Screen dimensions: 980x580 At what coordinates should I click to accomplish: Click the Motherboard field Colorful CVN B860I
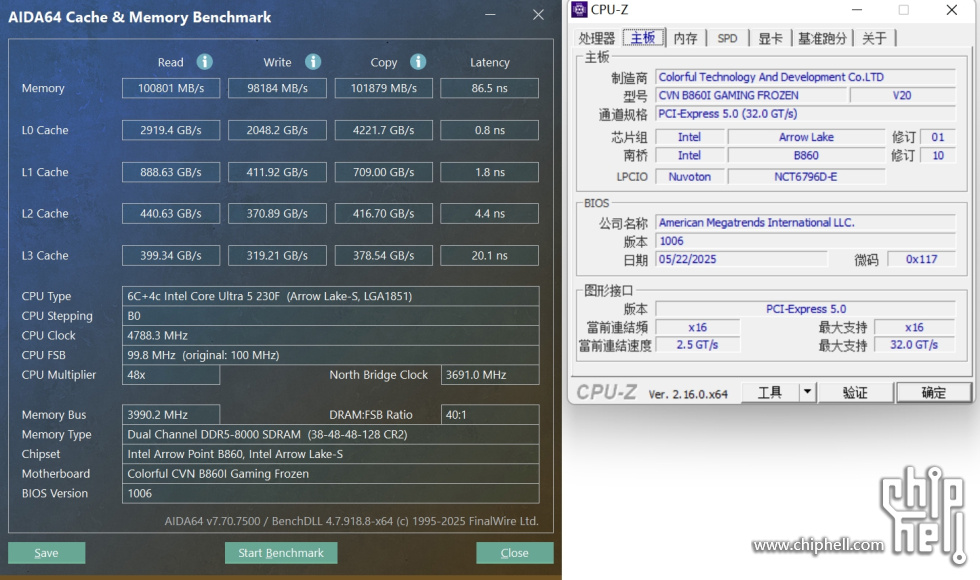(331, 473)
